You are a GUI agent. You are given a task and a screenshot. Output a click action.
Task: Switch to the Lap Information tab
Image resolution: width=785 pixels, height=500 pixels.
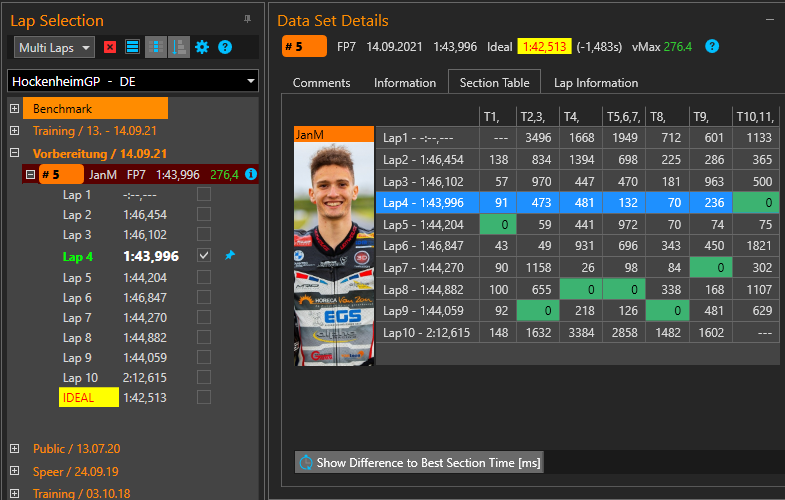596,83
